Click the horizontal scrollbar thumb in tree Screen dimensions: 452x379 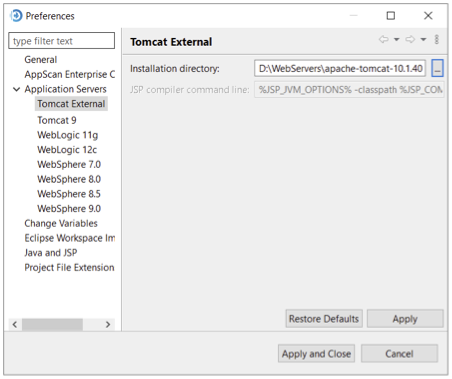click(52, 324)
